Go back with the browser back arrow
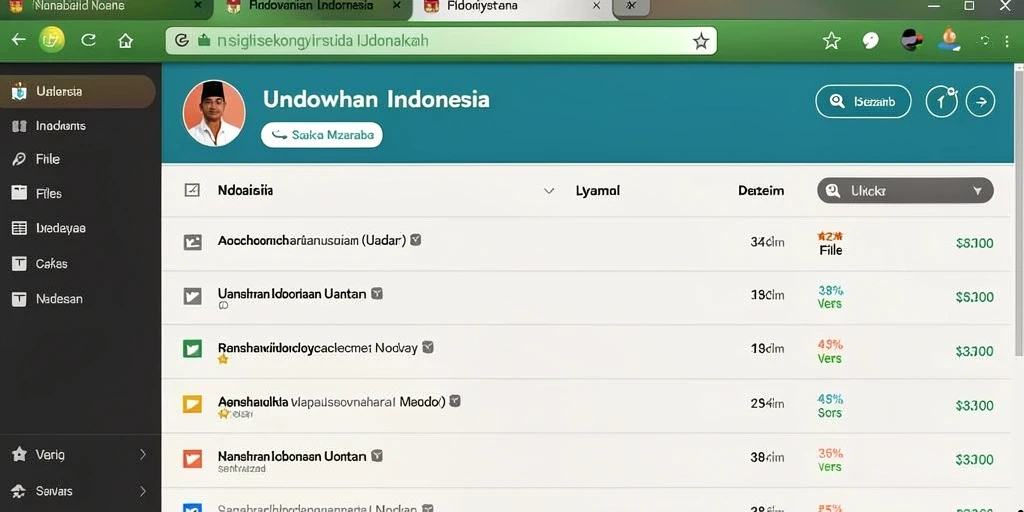The image size is (1024, 512). (19, 40)
